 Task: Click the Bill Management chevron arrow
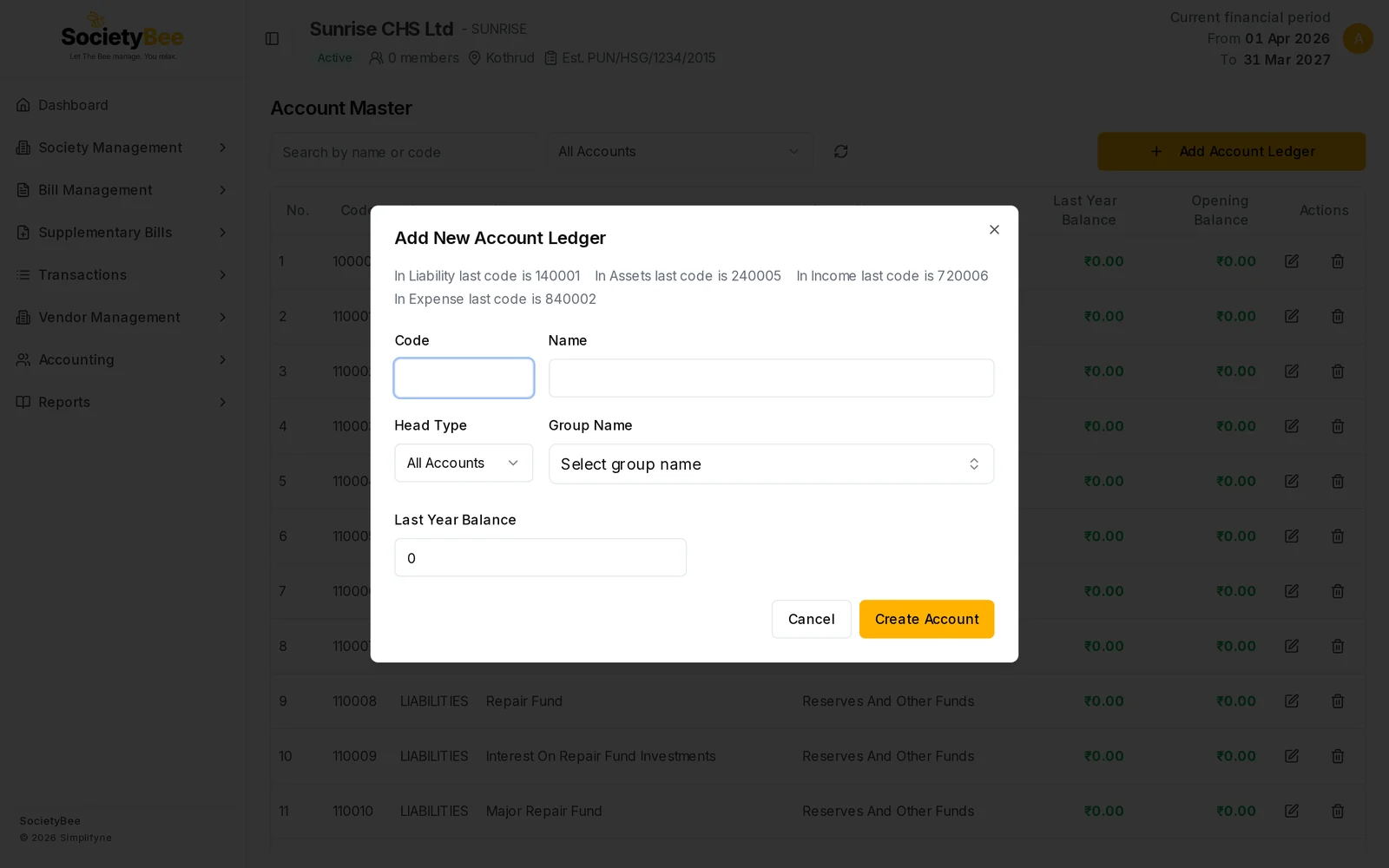tap(222, 190)
